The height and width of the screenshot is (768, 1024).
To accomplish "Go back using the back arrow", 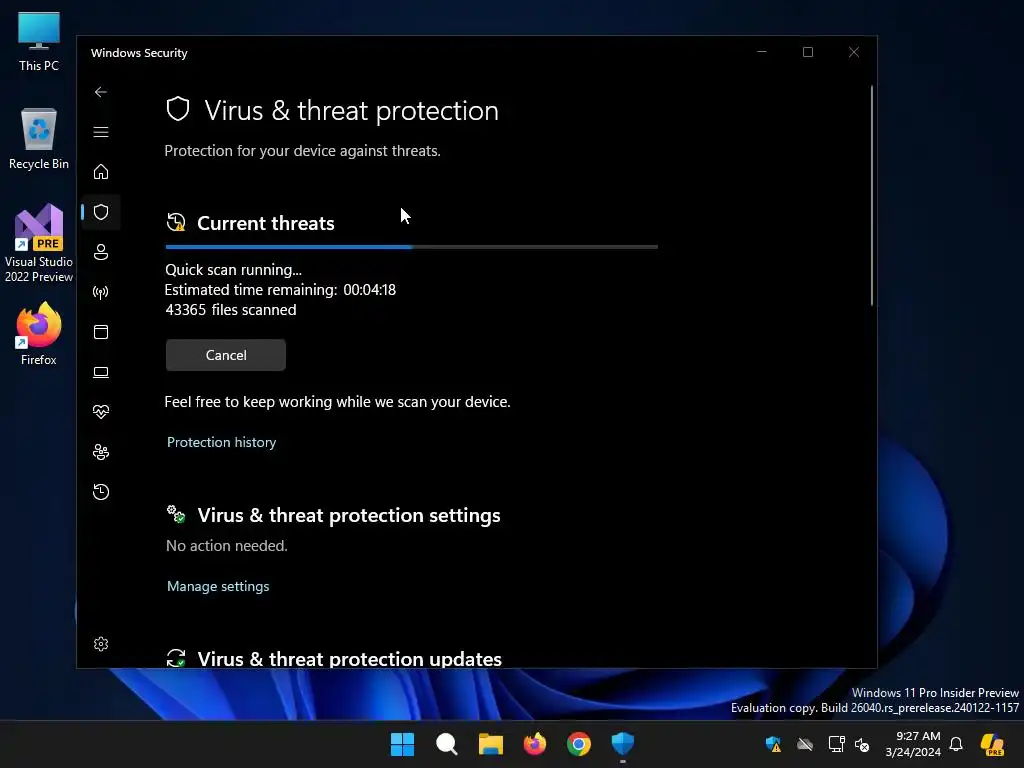I will coord(101,92).
